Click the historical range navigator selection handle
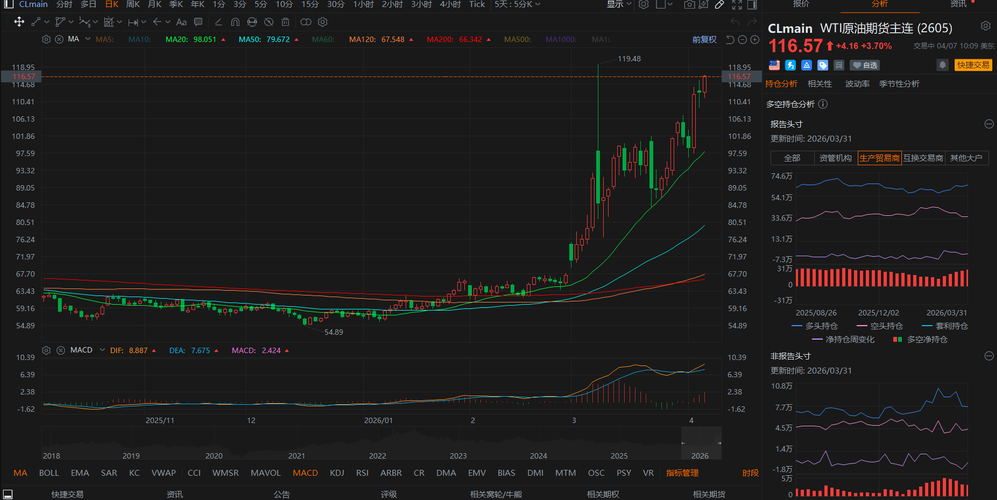This screenshot has height=500, width=997. (x=701, y=443)
